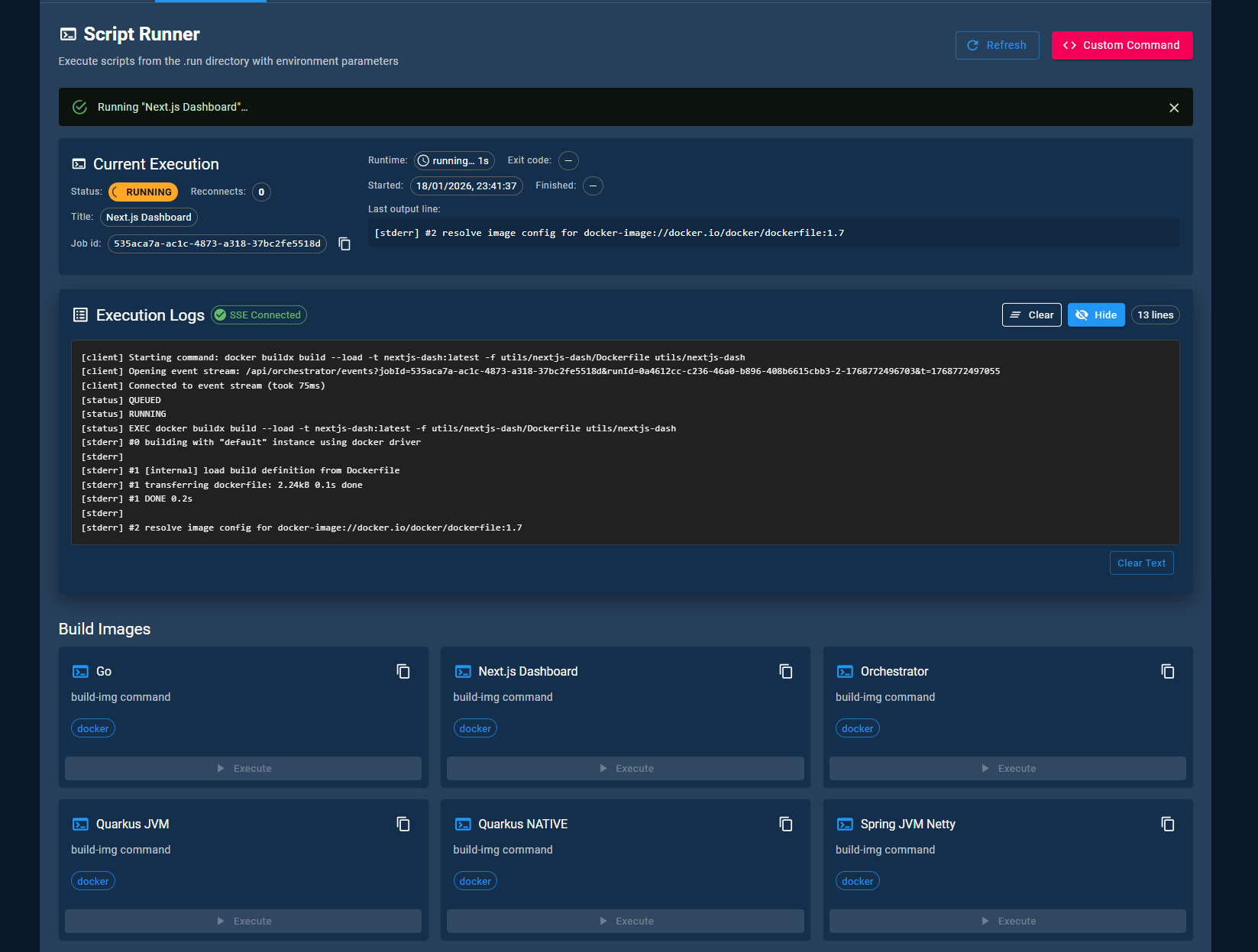Click the Clear Text button below the logs

(1141, 563)
